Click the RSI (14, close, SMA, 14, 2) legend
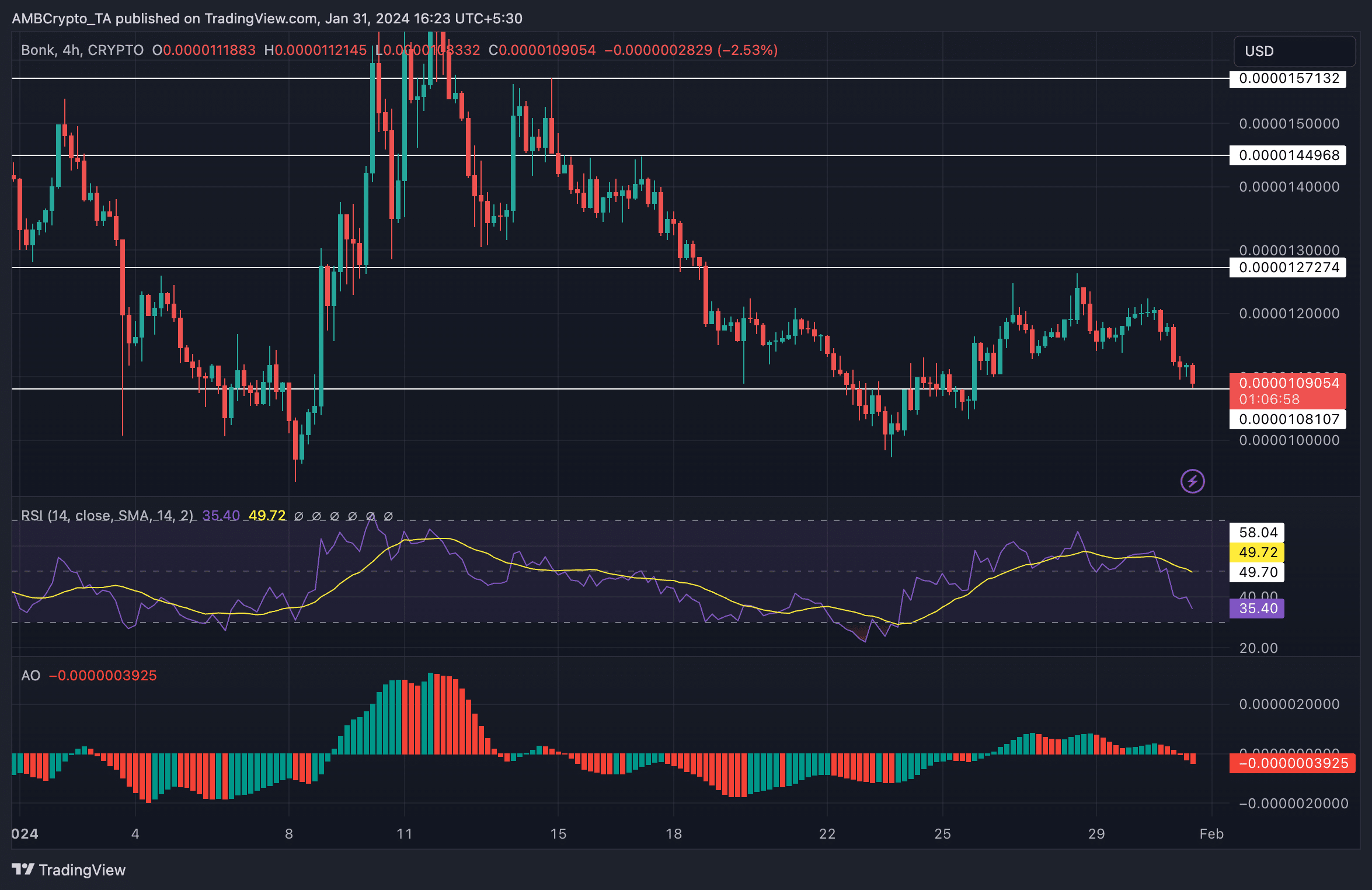Image resolution: width=1372 pixels, height=890 pixels. (107, 516)
